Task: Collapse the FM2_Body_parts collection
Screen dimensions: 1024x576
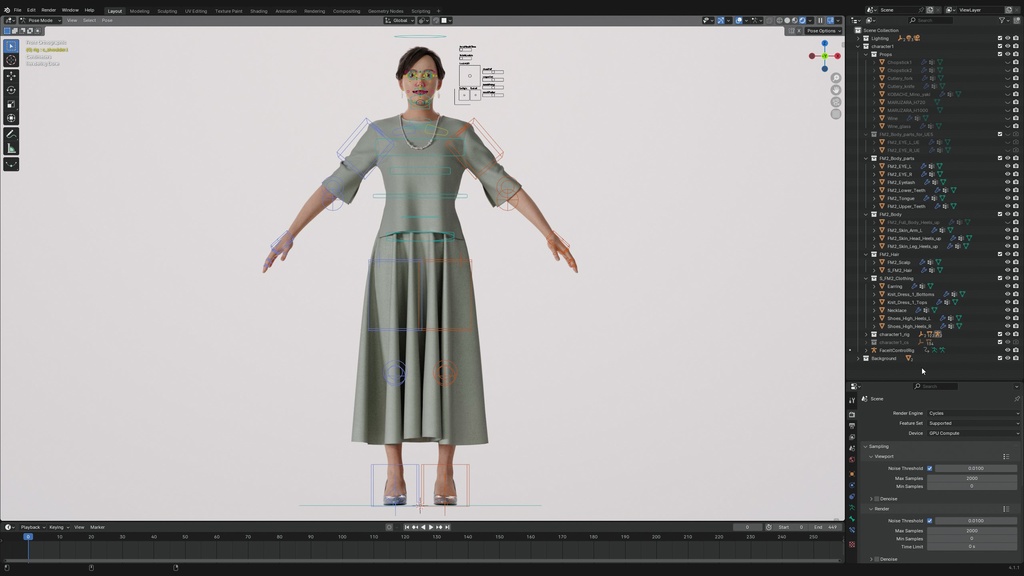Action: coord(868,157)
